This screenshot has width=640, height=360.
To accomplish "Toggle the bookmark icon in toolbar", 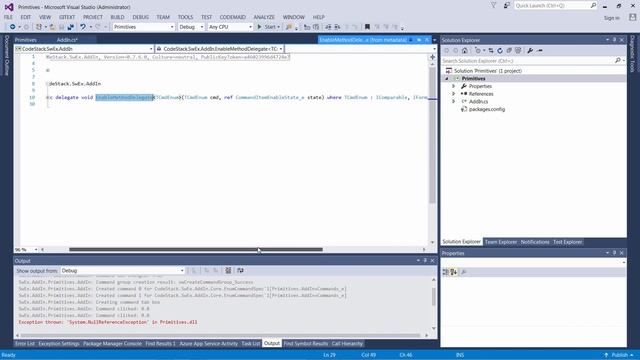I will tap(367, 27).
